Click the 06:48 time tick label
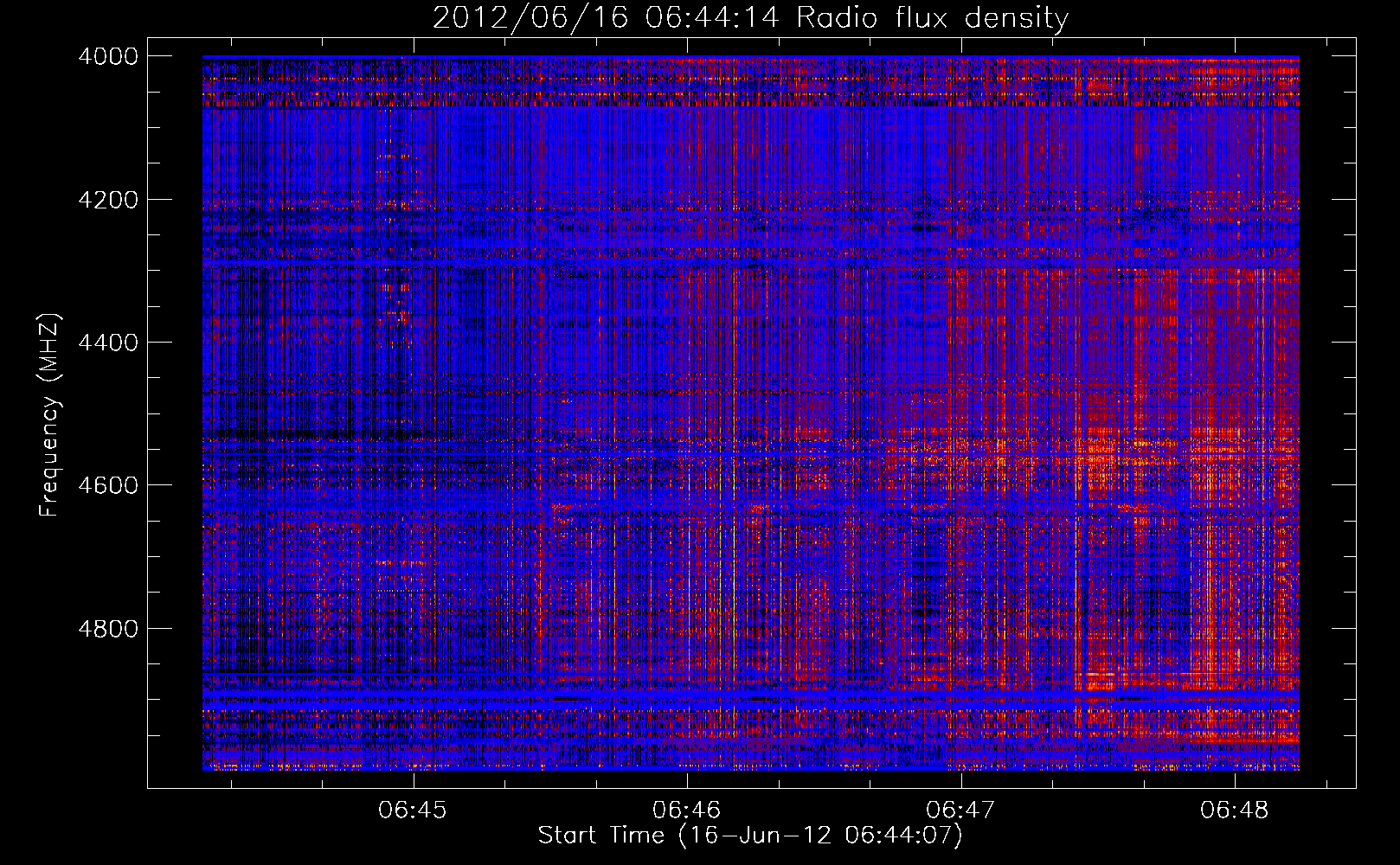The height and width of the screenshot is (865, 1400). tap(1235, 810)
